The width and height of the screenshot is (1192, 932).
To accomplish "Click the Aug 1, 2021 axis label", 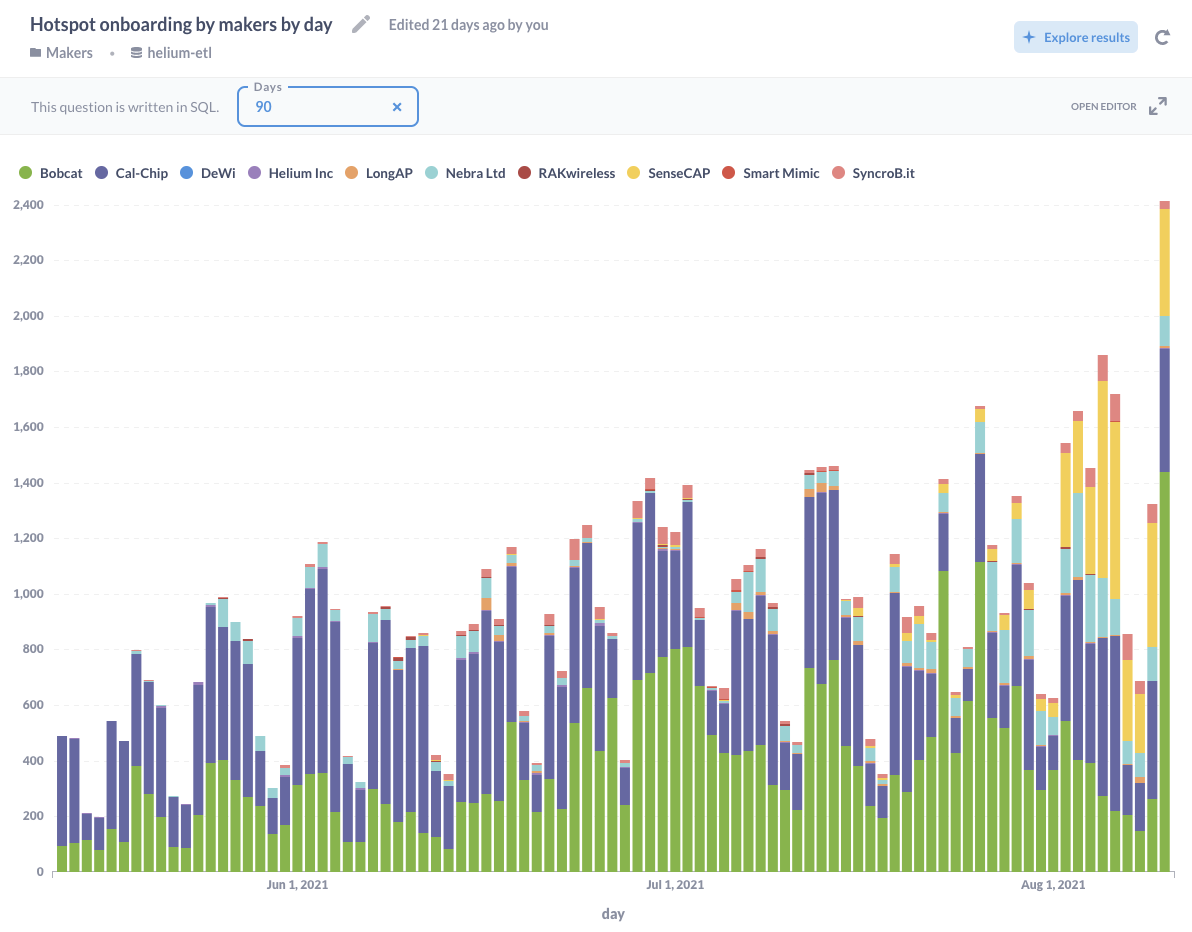I will (1053, 885).
